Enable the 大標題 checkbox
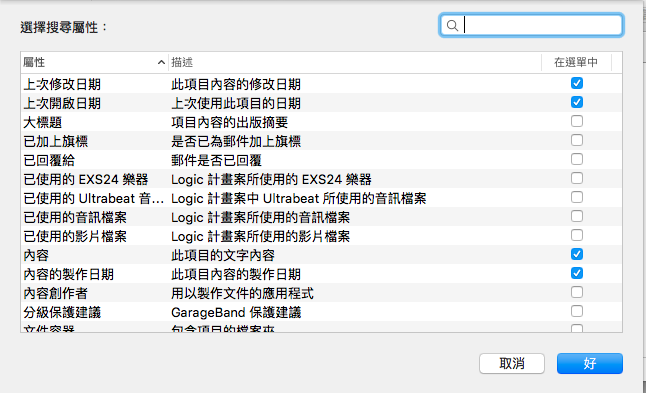The height and width of the screenshot is (393, 646). click(x=577, y=121)
